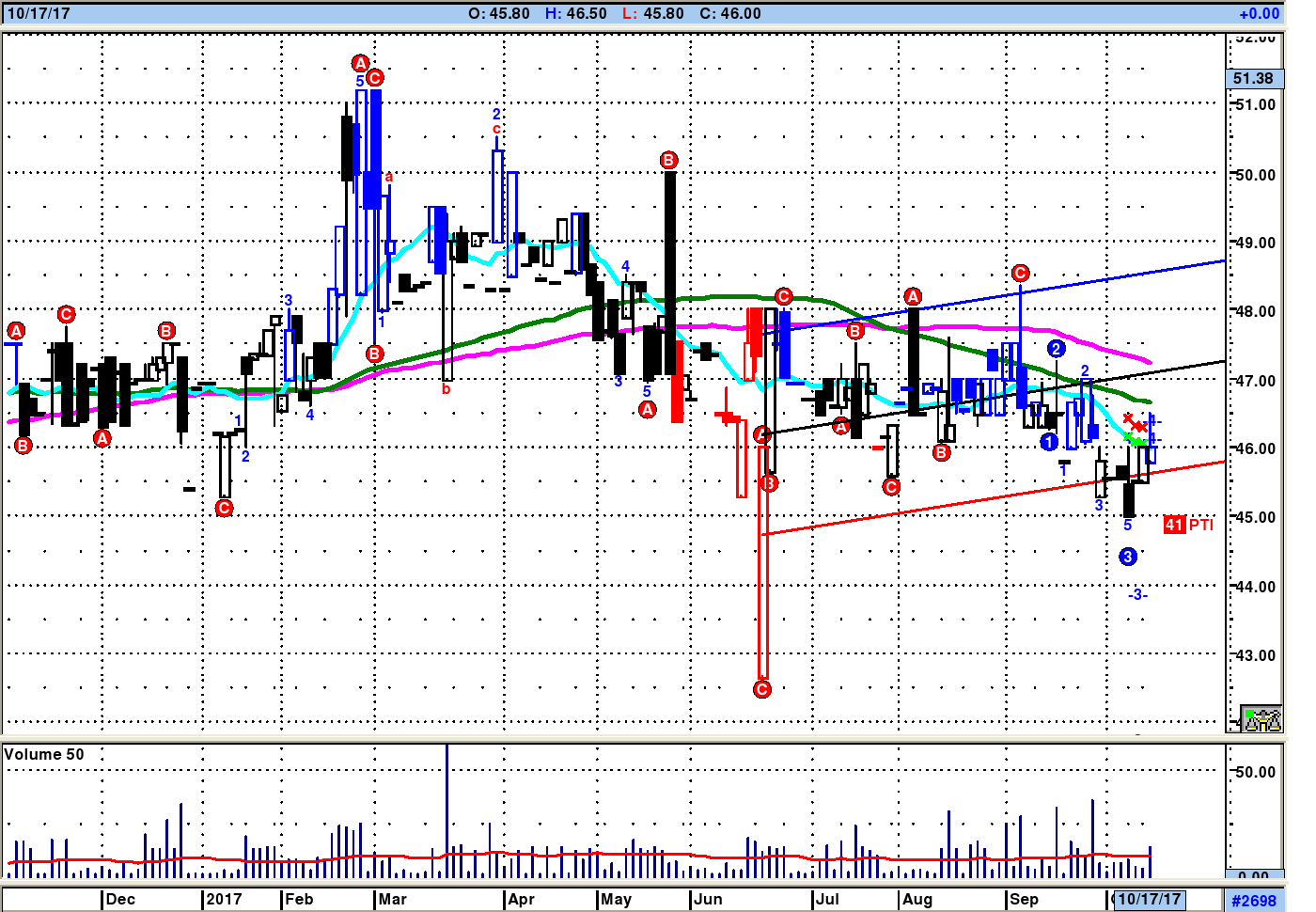Click the Volume 50 panel label

[44, 754]
